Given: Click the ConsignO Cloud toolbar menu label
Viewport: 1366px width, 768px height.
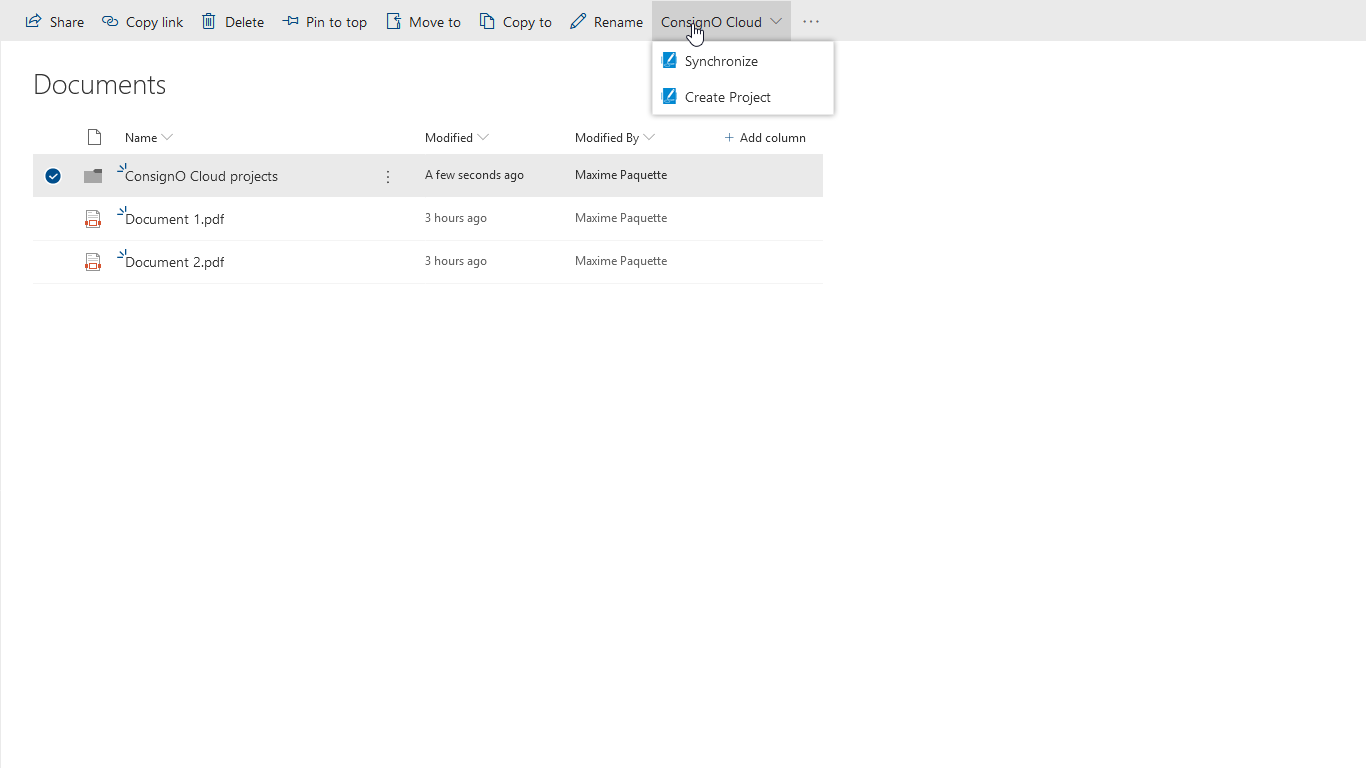Looking at the screenshot, I should pyautogui.click(x=711, y=22).
